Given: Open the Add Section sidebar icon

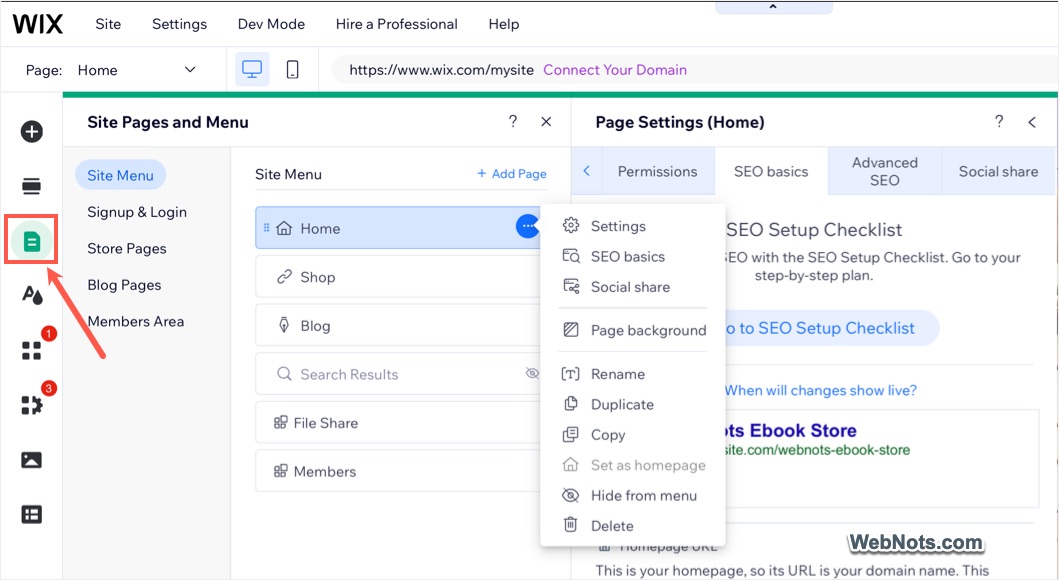Looking at the screenshot, I should point(32,186).
